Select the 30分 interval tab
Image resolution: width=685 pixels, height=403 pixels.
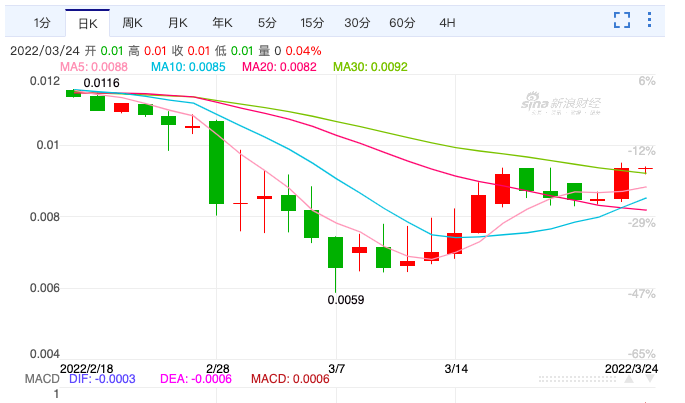click(357, 22)
